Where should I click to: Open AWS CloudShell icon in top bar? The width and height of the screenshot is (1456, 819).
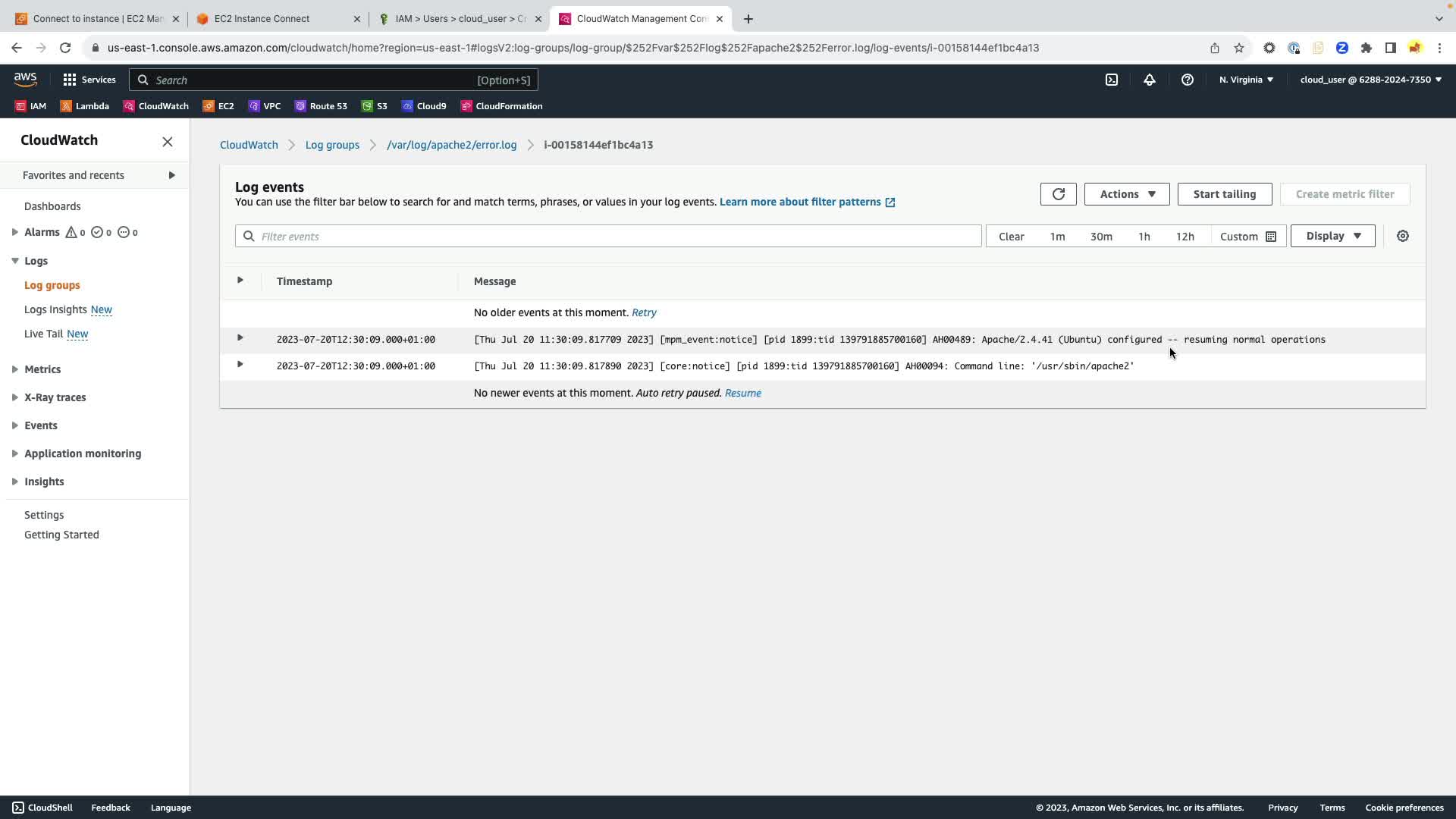click(1111, 80)
